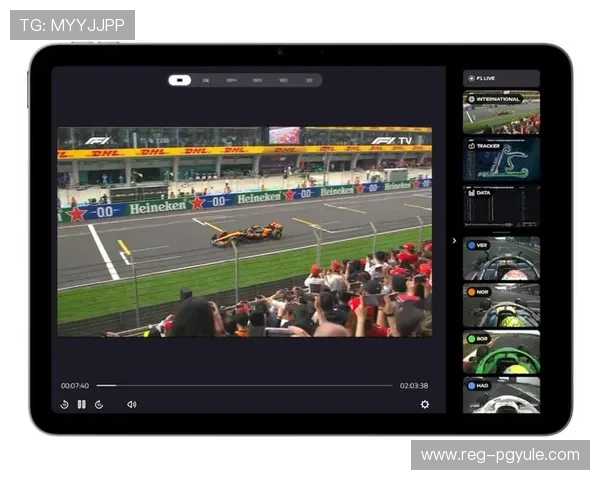The image size is (600, 480).
Task: Click the main F1 TV video area
Action: click(x=245, y=232)
